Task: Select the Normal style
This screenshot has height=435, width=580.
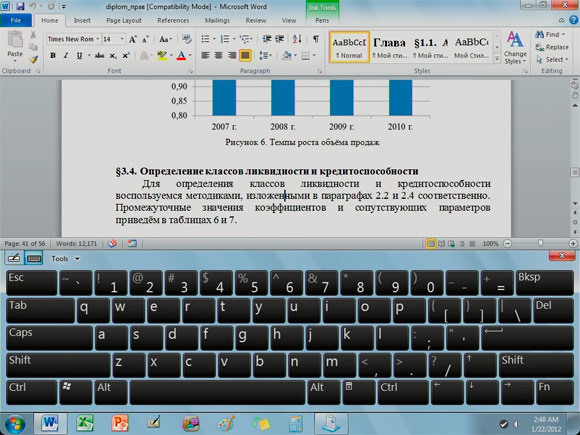Action: [x=349, y=47]
